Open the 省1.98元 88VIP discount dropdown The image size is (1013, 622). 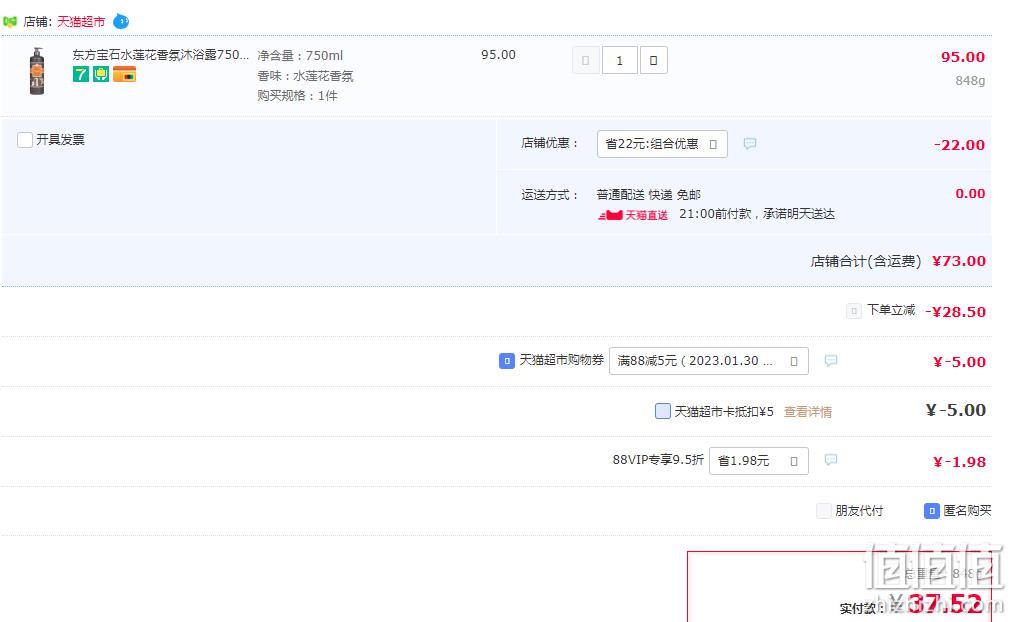click(x=758, y=461)
